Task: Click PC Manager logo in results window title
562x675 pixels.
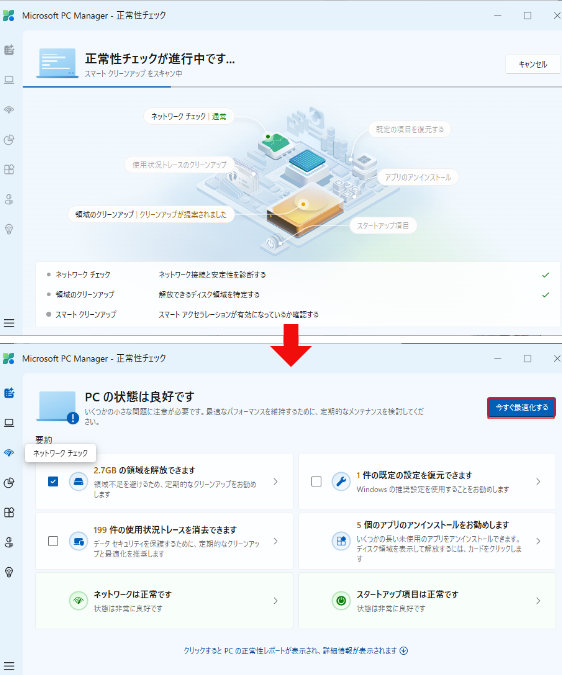Action: click(x=9, y=359)
